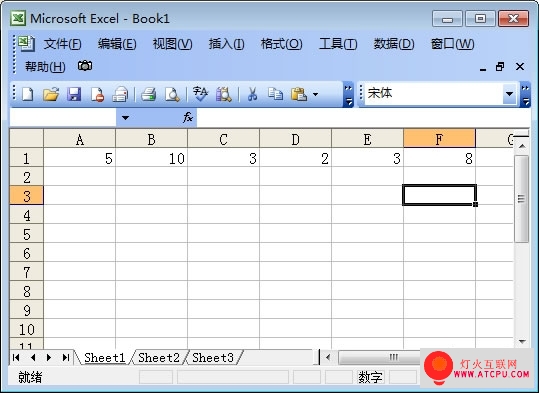539x393 pixels.
Task: Click the Copy icon
Action: tap(275, 94)
